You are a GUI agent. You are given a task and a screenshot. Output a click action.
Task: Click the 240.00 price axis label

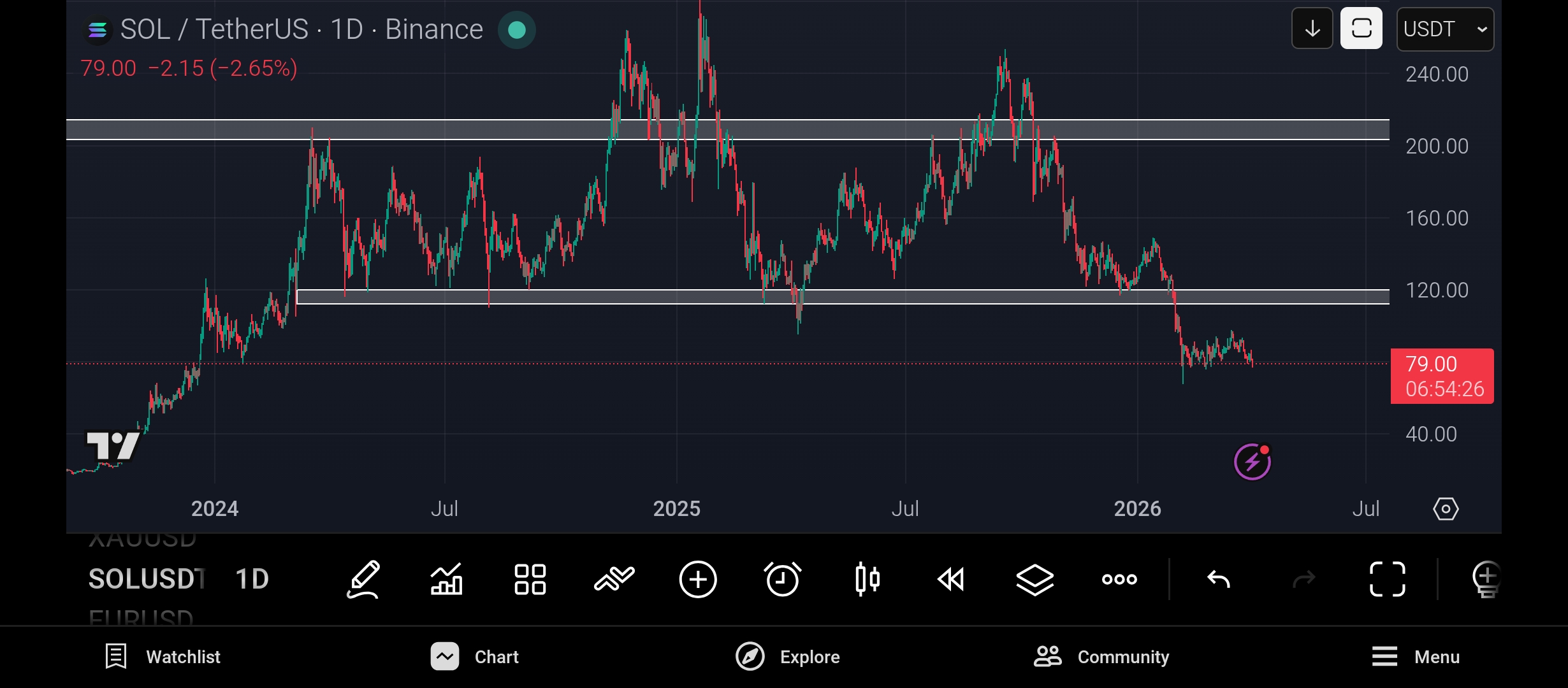pyautogui.click(x=1437, y=75)
